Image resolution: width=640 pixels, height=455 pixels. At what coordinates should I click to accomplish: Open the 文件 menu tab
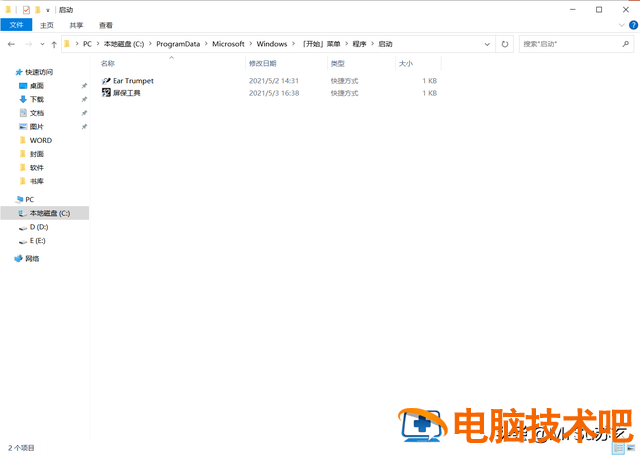(17, 25)
